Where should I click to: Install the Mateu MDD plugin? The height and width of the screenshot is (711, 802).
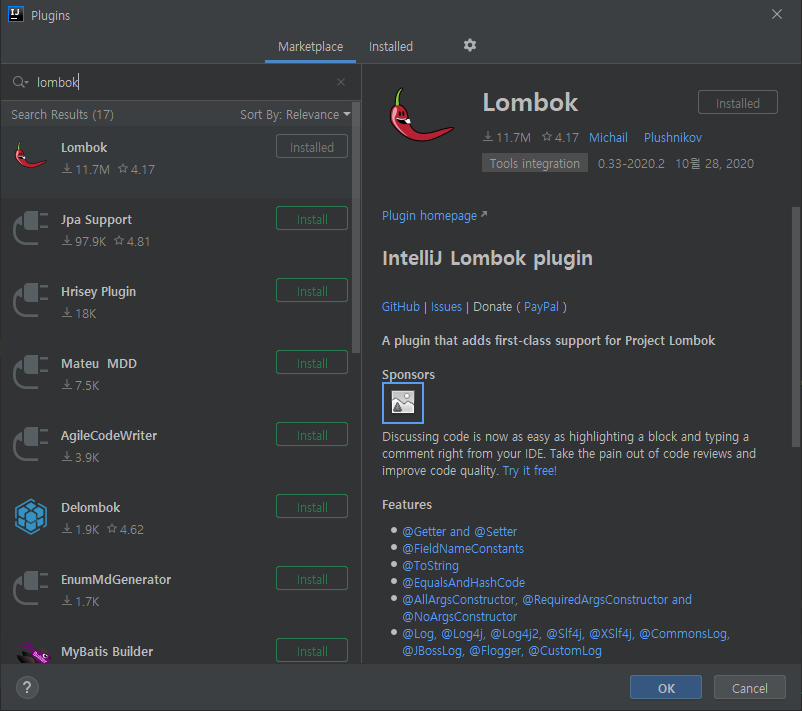click(312, 363)
